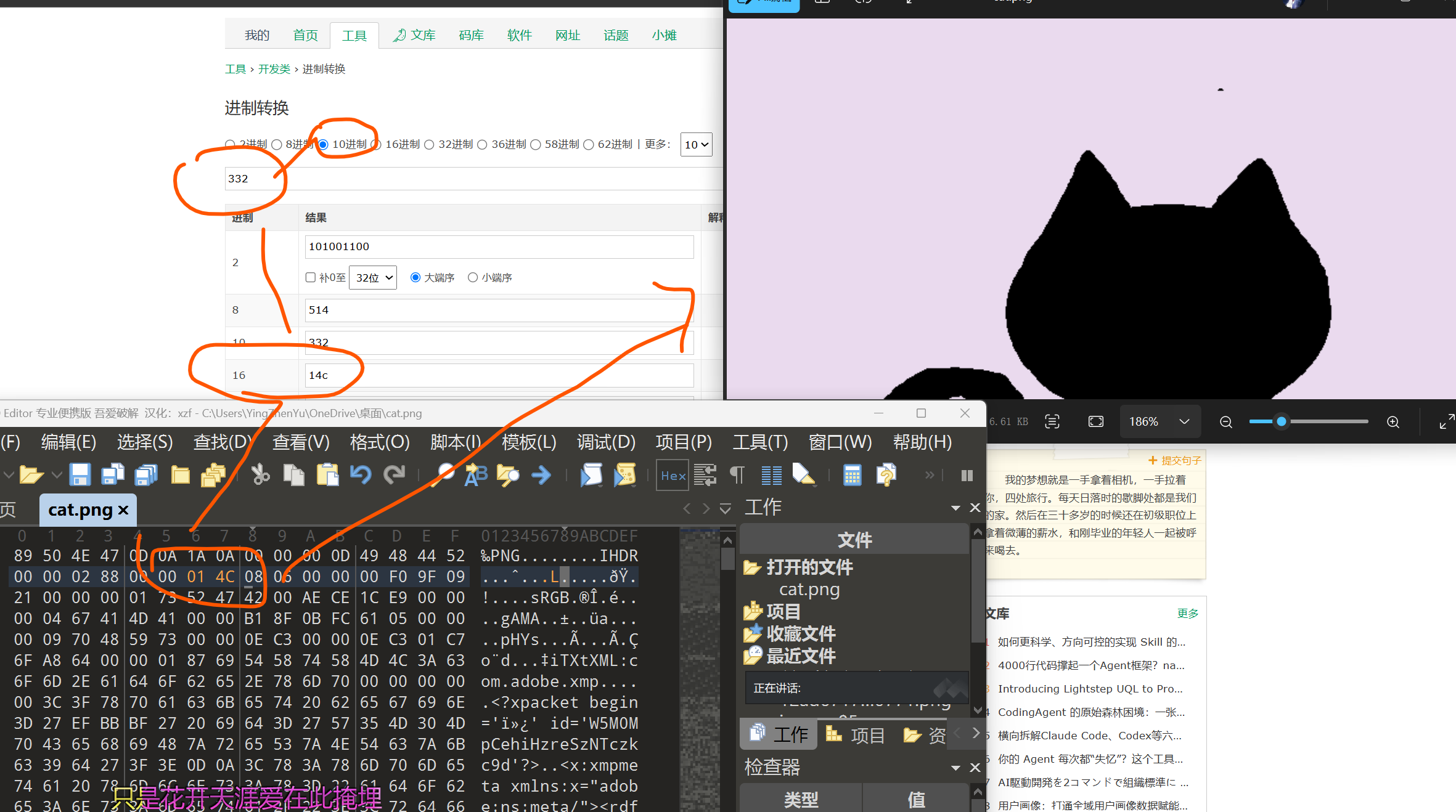Click 更多 link beside 文库

[1188, 614]
